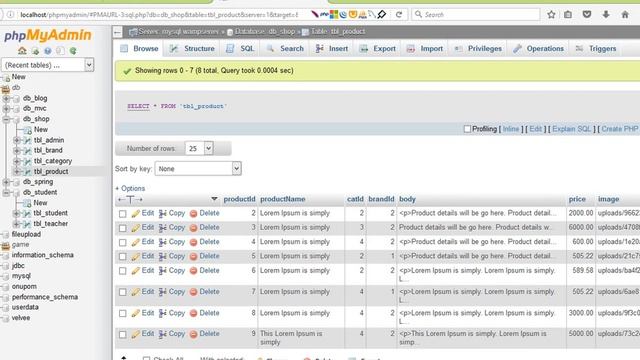Viewport: 640px width, 360px height.
Task: Sort by the price column header
Action: [x=577, y=199]
